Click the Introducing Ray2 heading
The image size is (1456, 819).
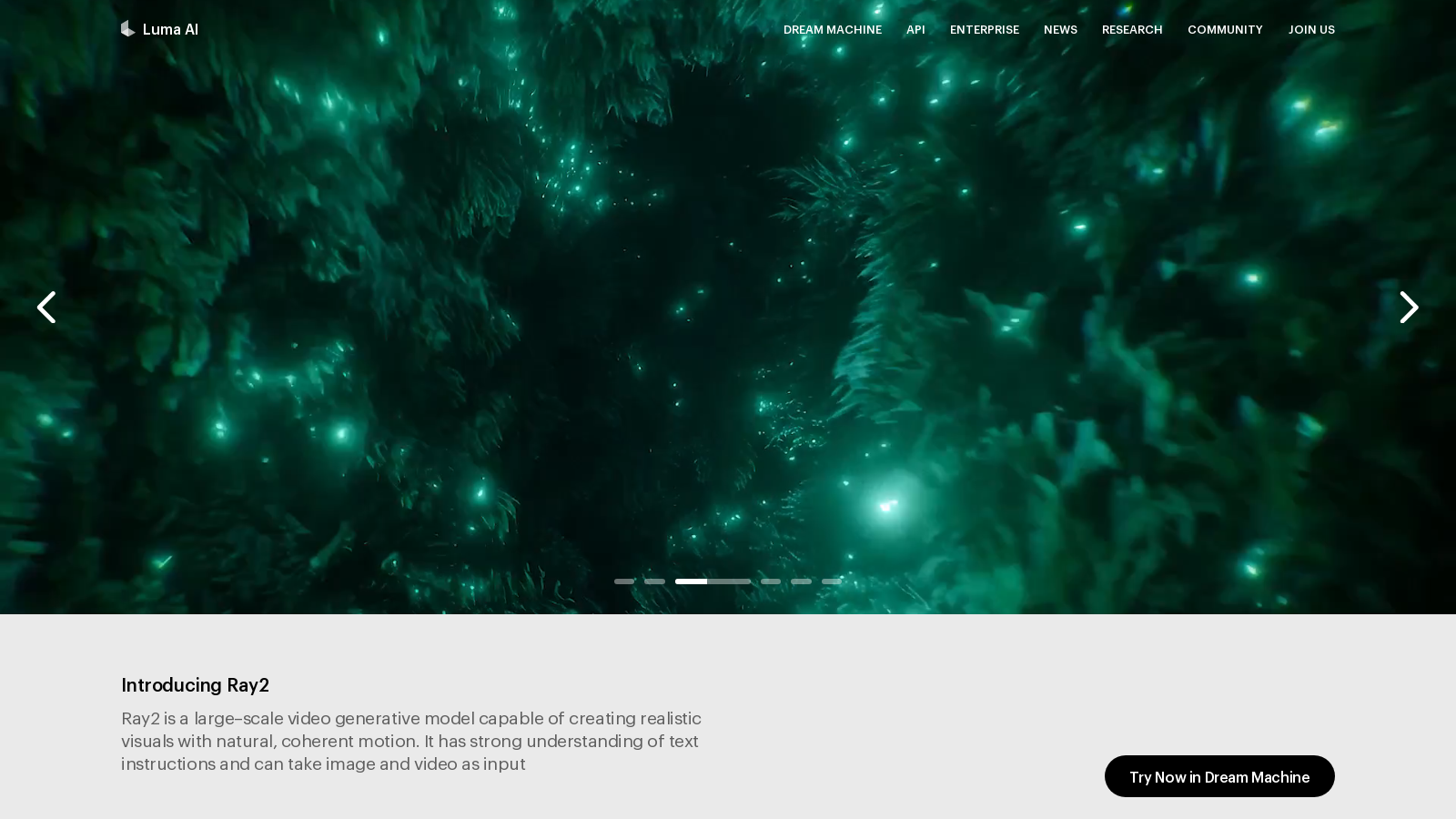pos(195,684)
